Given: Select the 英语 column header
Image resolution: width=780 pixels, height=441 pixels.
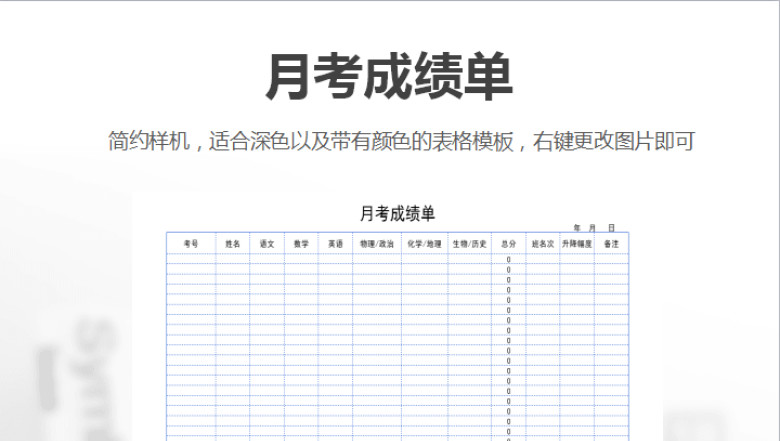Looking at the screenshot, I should pyautogui.click(x=336, y=244).
